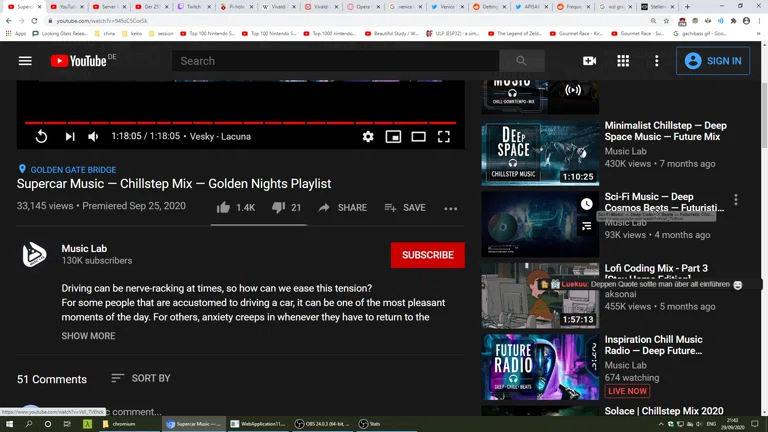The image size is (768, 432).
Task: Go back with browser back arrow
Action: [9, 21]
